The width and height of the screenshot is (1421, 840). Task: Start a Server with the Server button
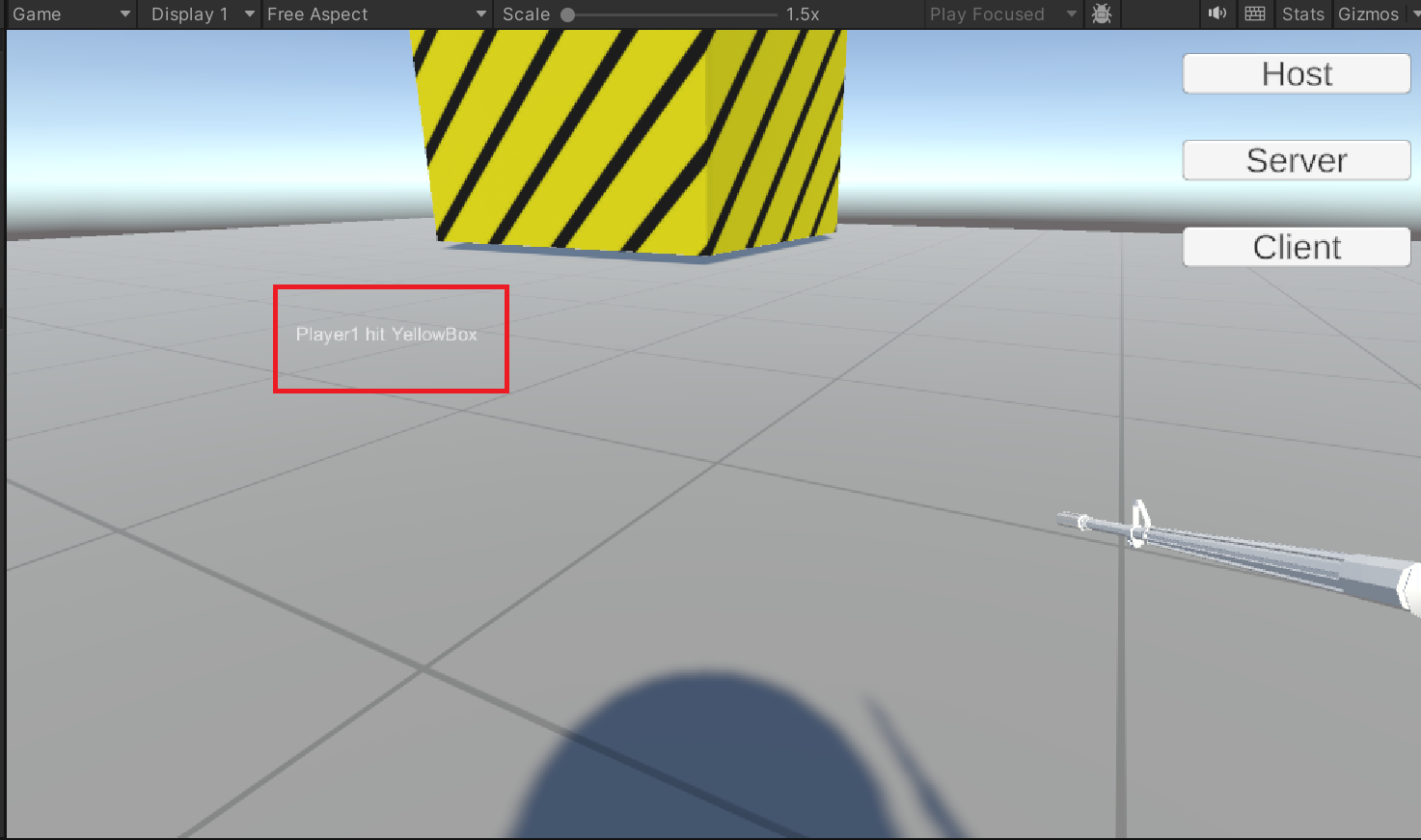point(1296,160)
